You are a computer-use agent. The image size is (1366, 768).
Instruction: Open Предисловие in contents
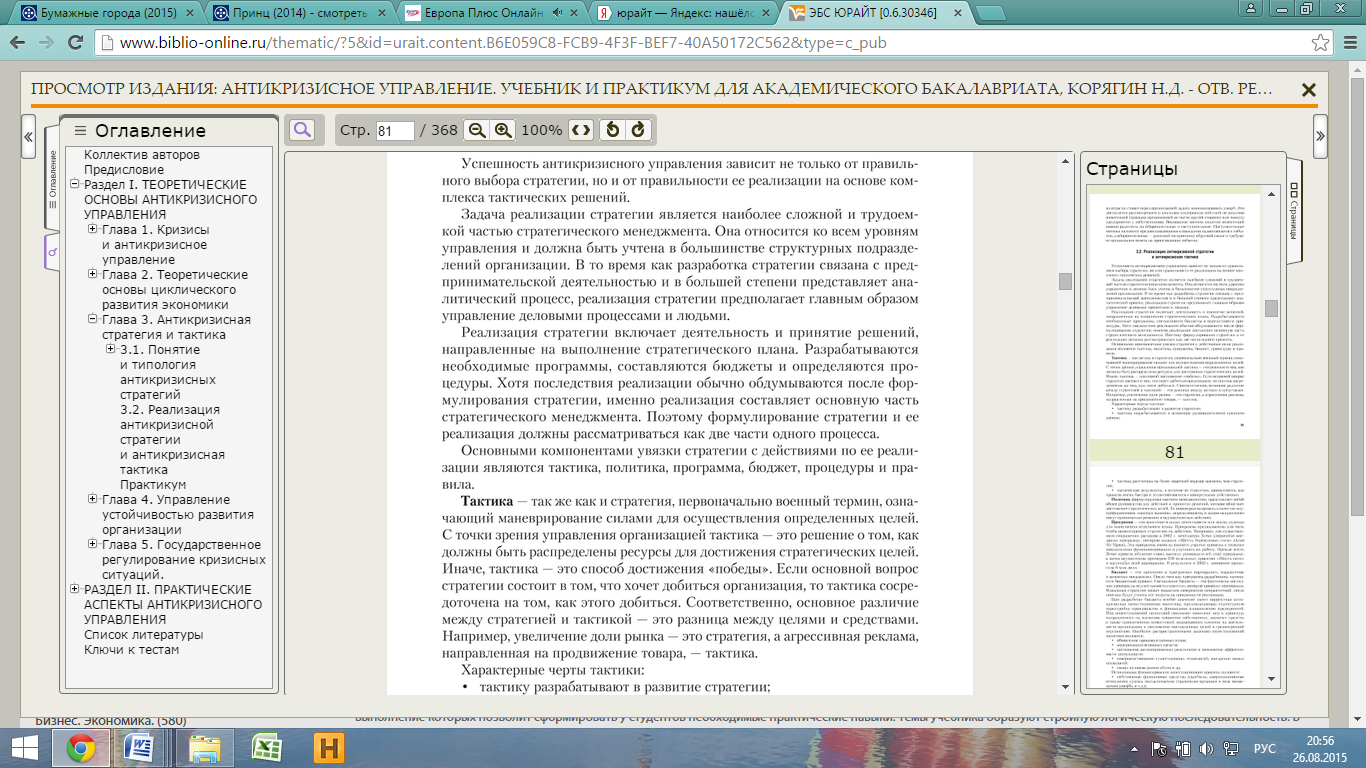tap(124, 170)
